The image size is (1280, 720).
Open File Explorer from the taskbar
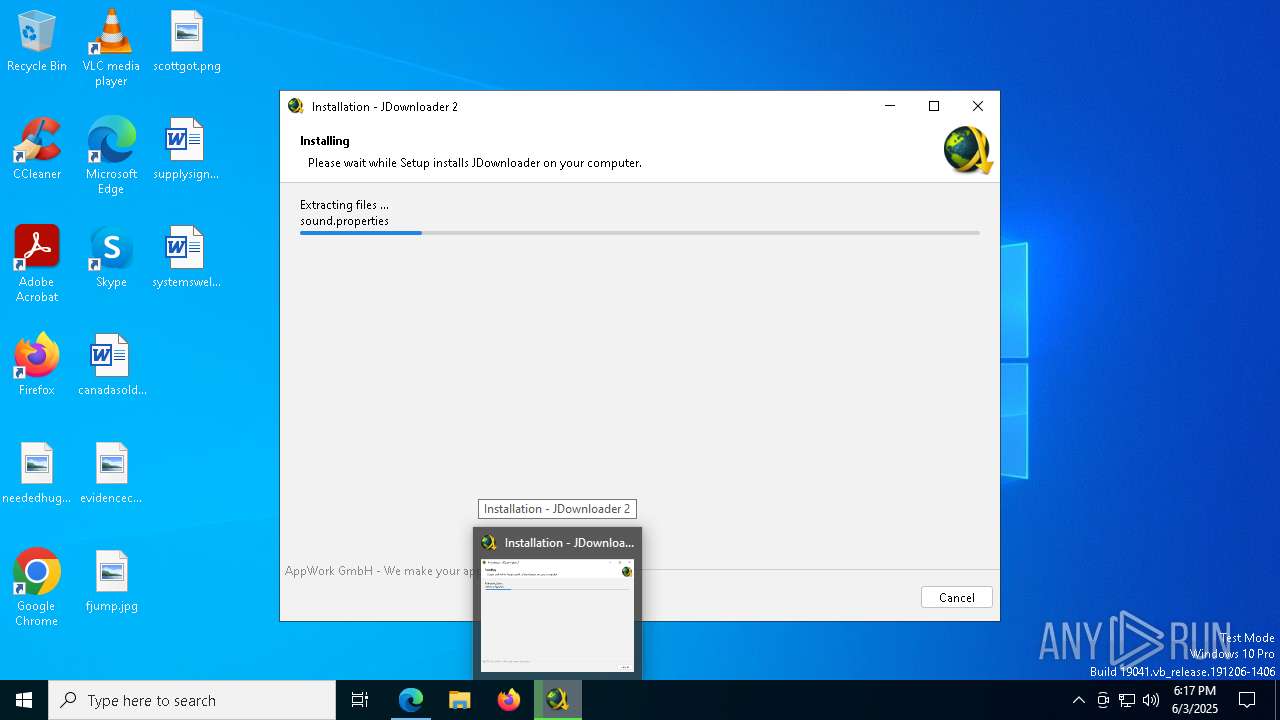point(460,700)
